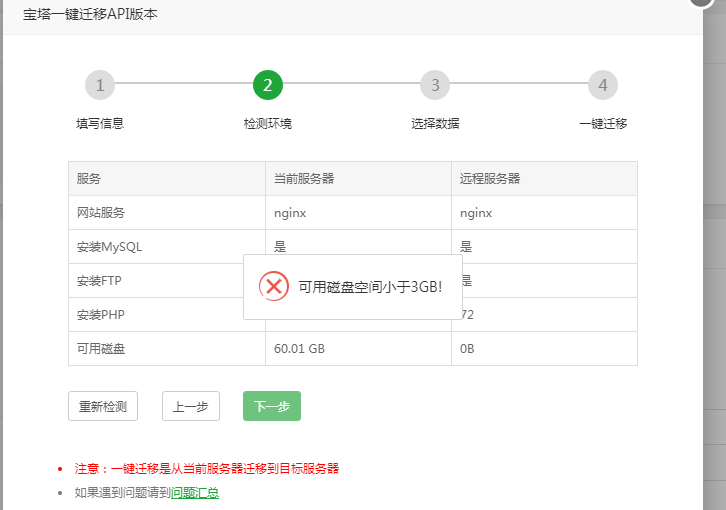Click the 填写信息 step label
The height and width of the screenshot is (510, 726).
coord(100,124)
